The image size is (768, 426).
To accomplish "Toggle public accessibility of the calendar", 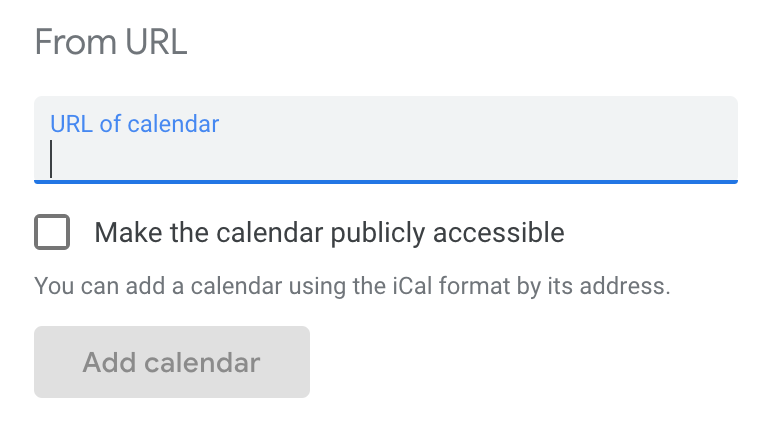I will pyautogui.click(x=52, y=234).
